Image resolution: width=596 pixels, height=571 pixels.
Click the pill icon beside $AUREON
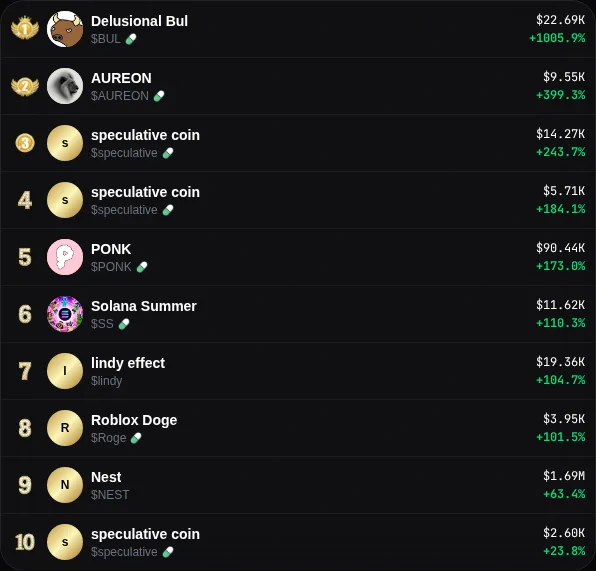click(x=159, y=96)
